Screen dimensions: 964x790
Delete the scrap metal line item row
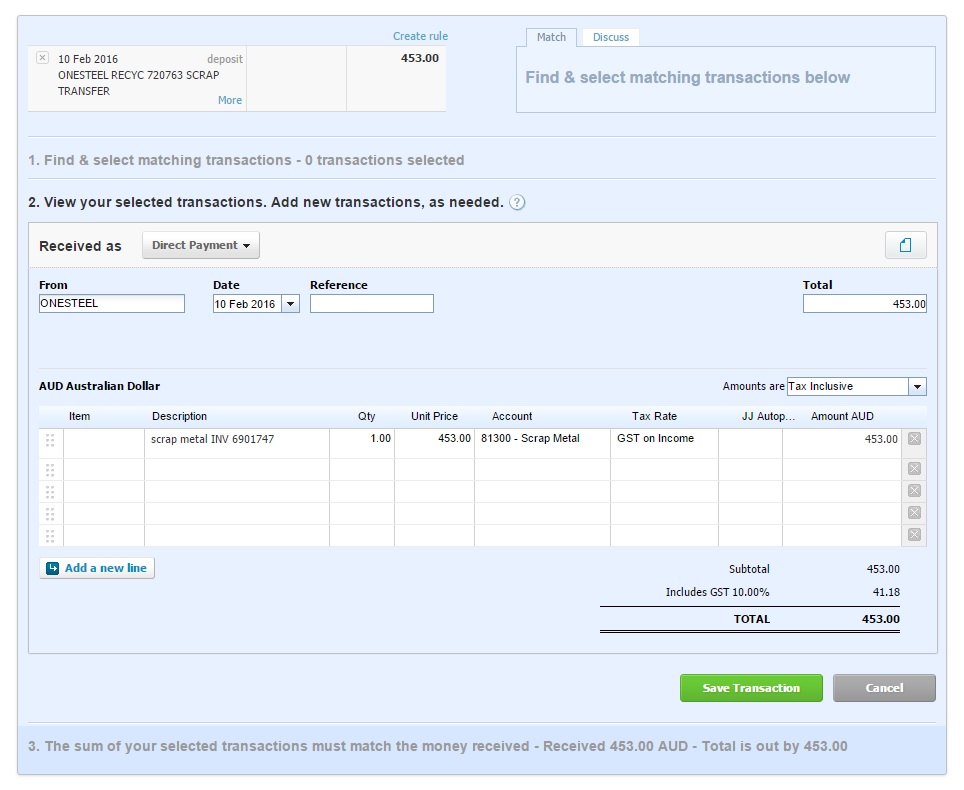click(x=914, y=439)
